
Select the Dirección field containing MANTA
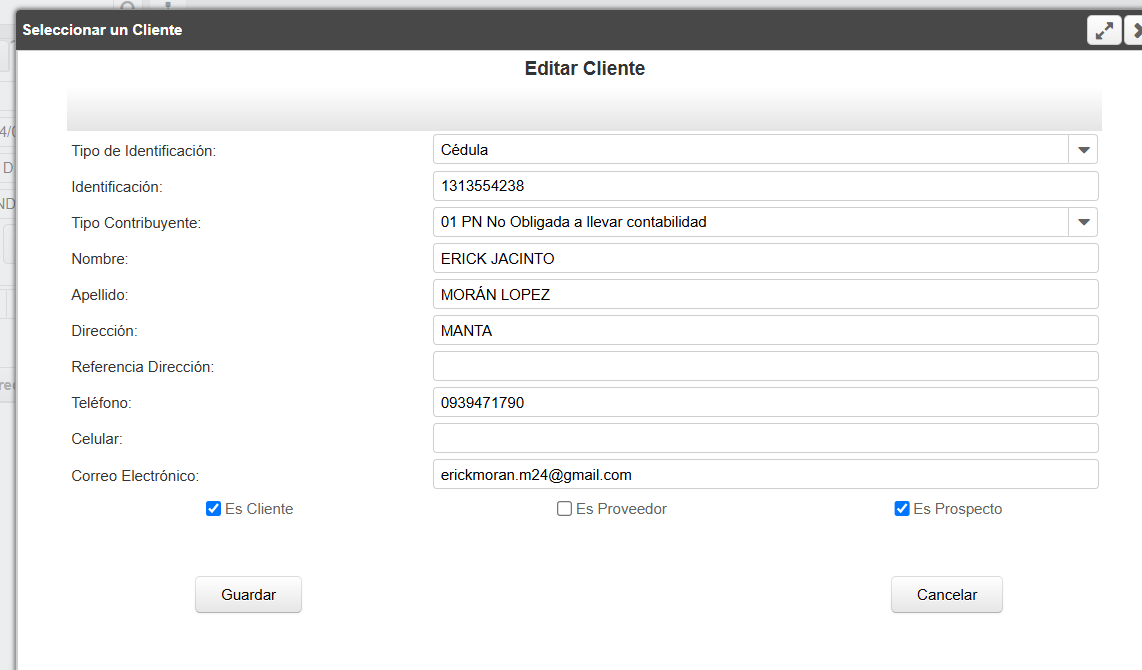[x=765, y=330]
